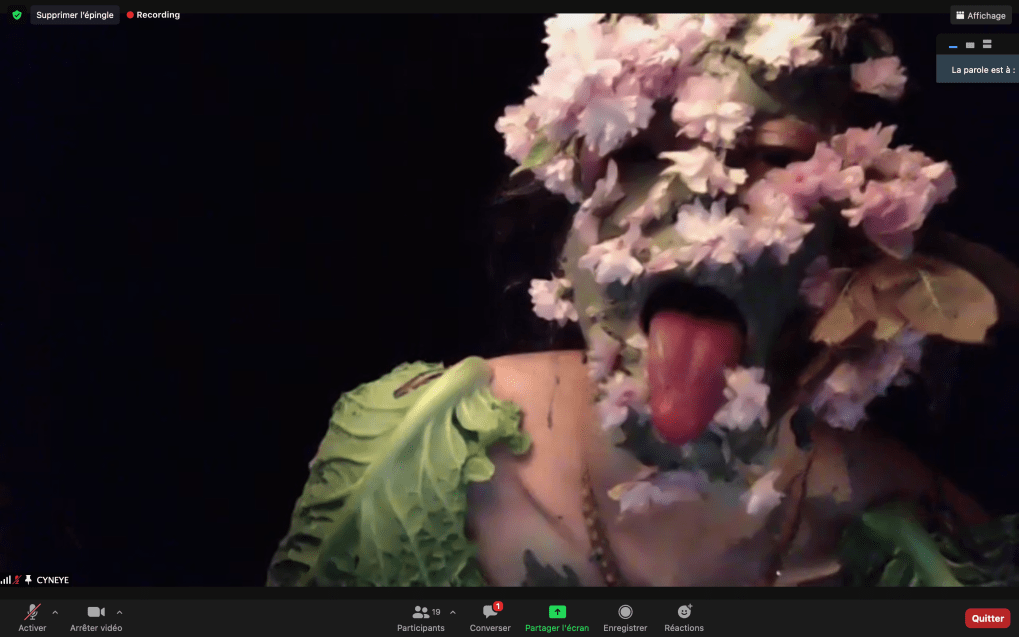Switch thumbnail panel to single-speaker view
This screenshot has width=1019, height=637.
click(970, 45)
